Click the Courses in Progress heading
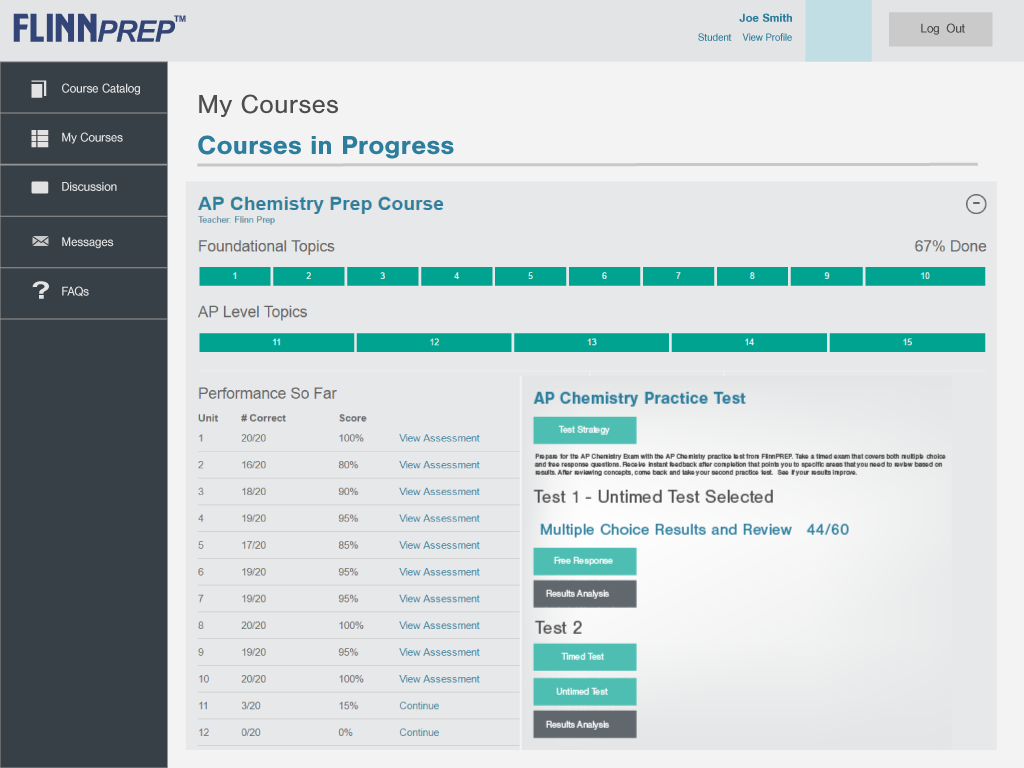The image size is (1024, 768). click(325, 146)
